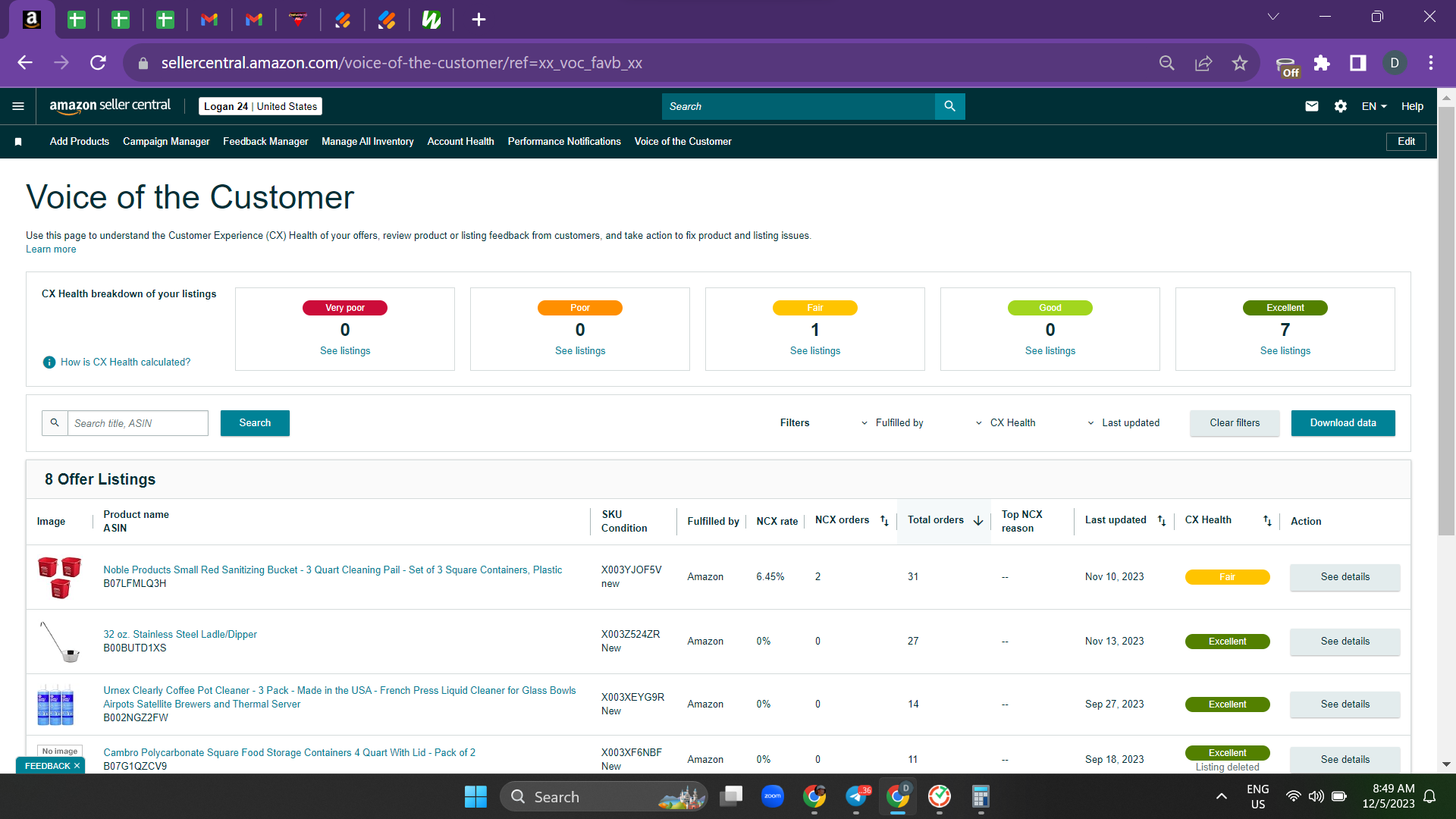Open the Urnex Clearly Coffee Pot Cleaner link
The image size is (1456, 819).
(340, 698)
